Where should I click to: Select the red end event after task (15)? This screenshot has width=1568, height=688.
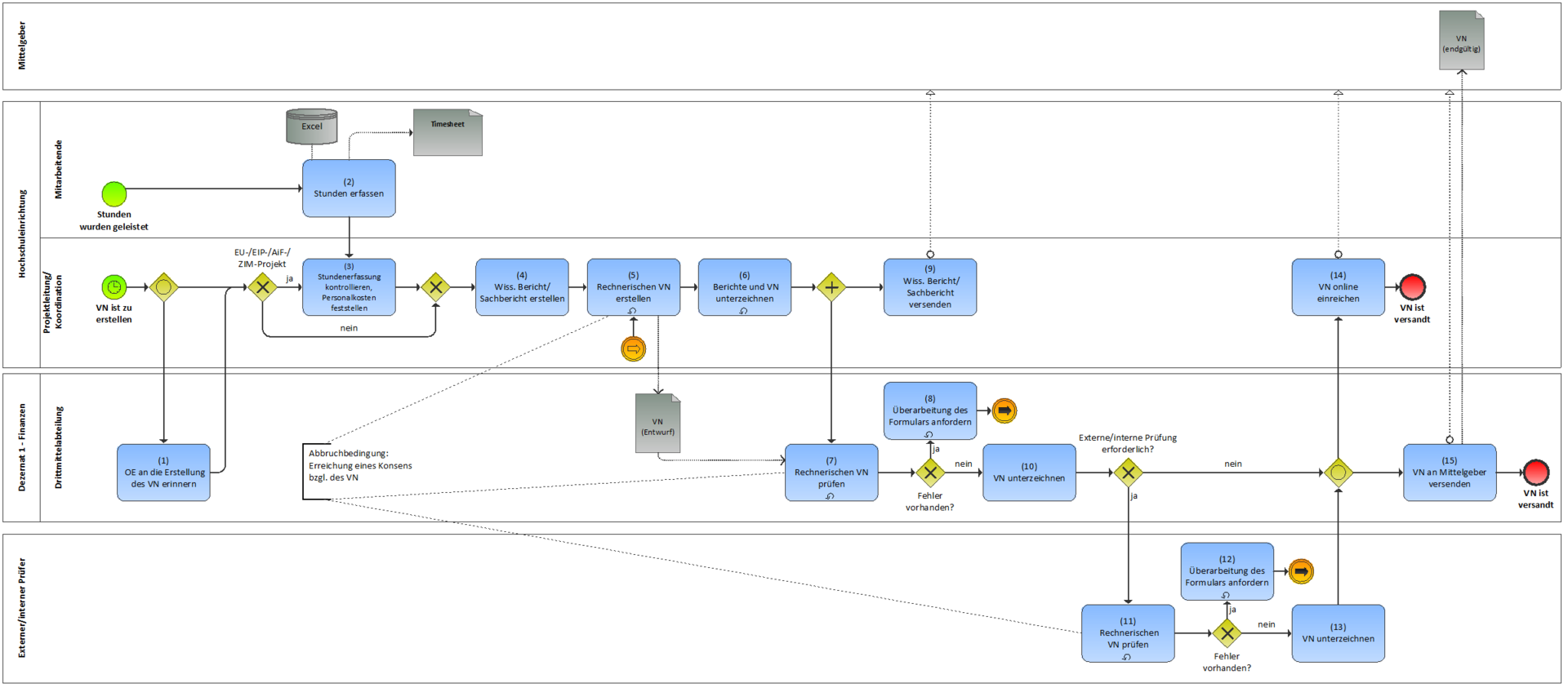click(x=1535, y=473)
